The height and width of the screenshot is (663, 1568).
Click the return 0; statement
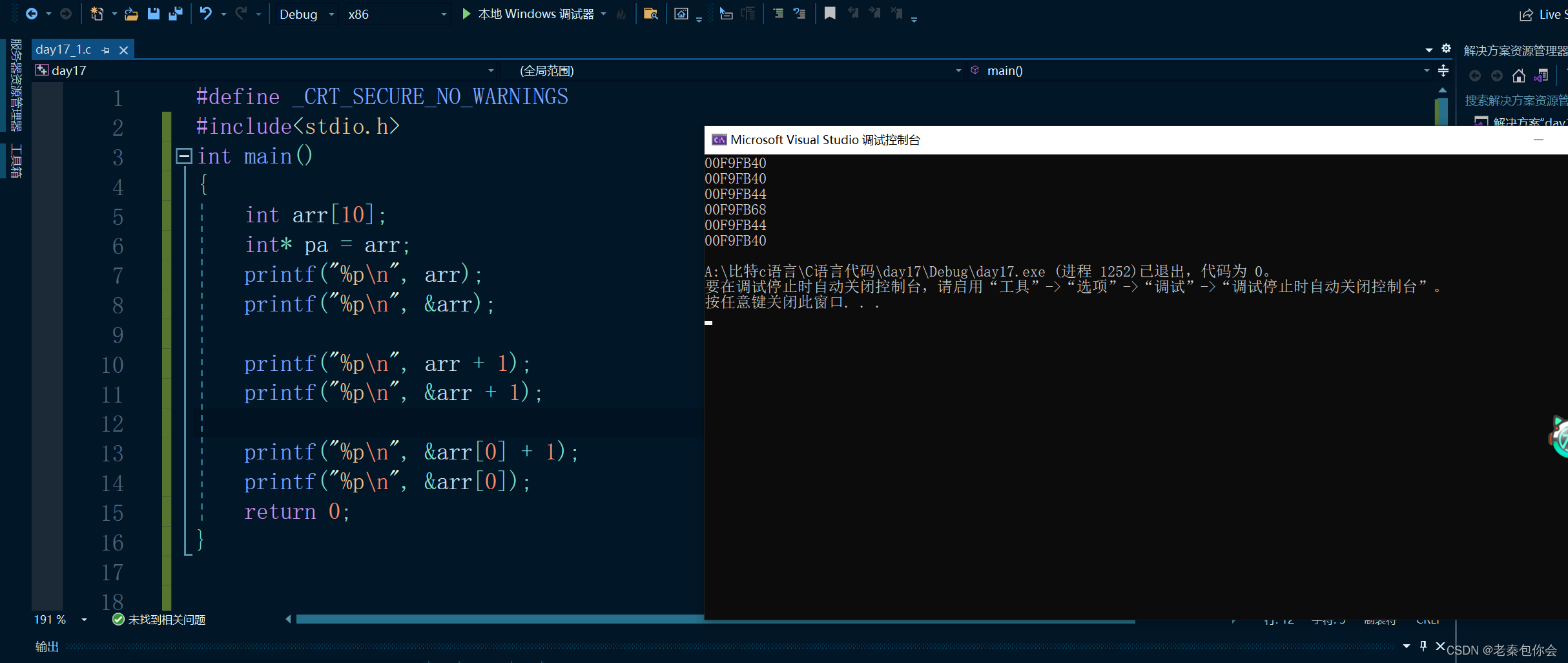[x=297, y=511]
